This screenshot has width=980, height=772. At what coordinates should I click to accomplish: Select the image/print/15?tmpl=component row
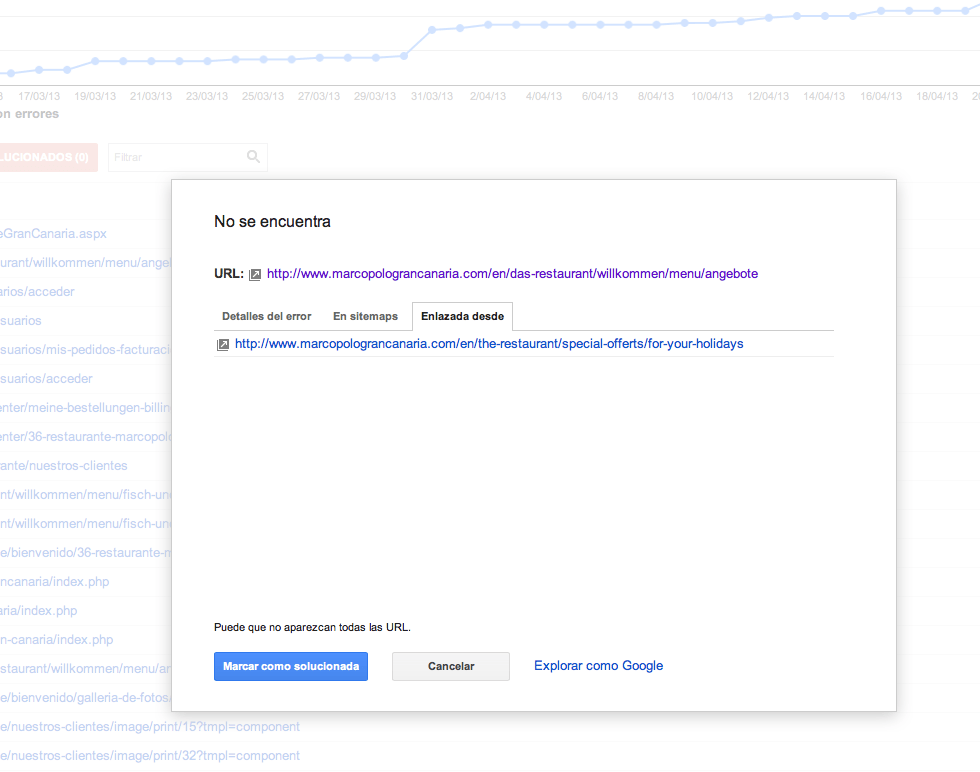coord(150,727)
